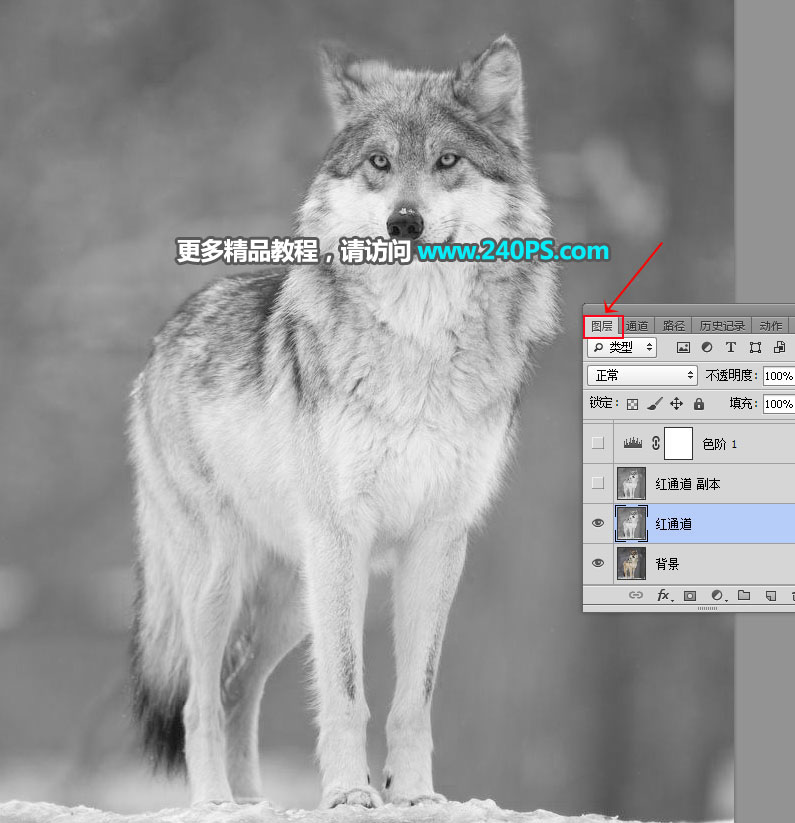795x823 pixels.
Task: Hide the 背景 layer
Action: click(598, 563)
